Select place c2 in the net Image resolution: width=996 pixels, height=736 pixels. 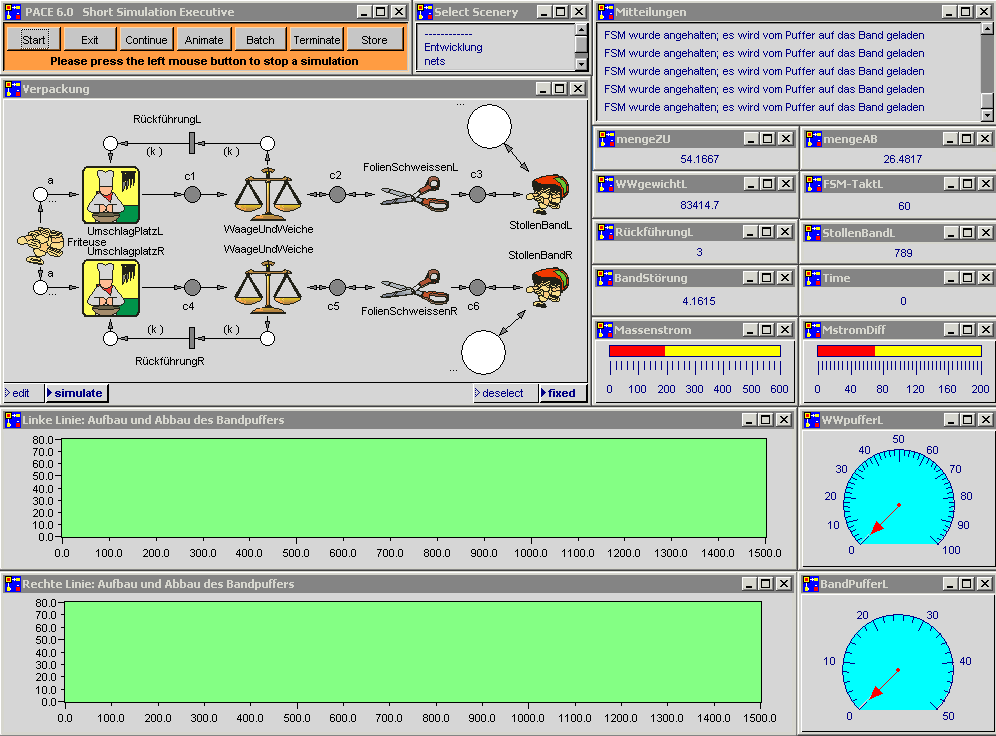coord(337,194)
